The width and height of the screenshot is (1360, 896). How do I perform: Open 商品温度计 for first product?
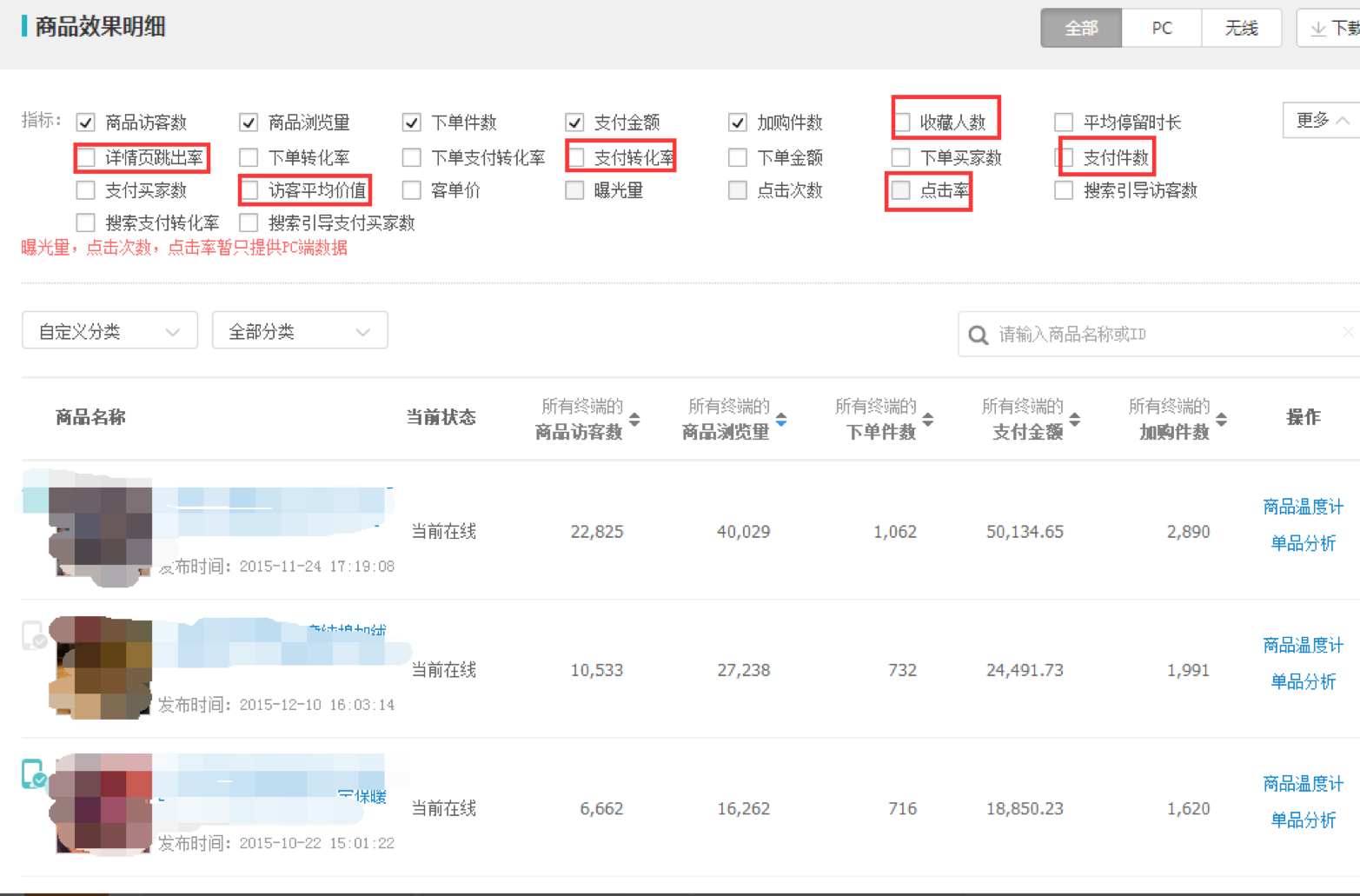coord(1303,508)
